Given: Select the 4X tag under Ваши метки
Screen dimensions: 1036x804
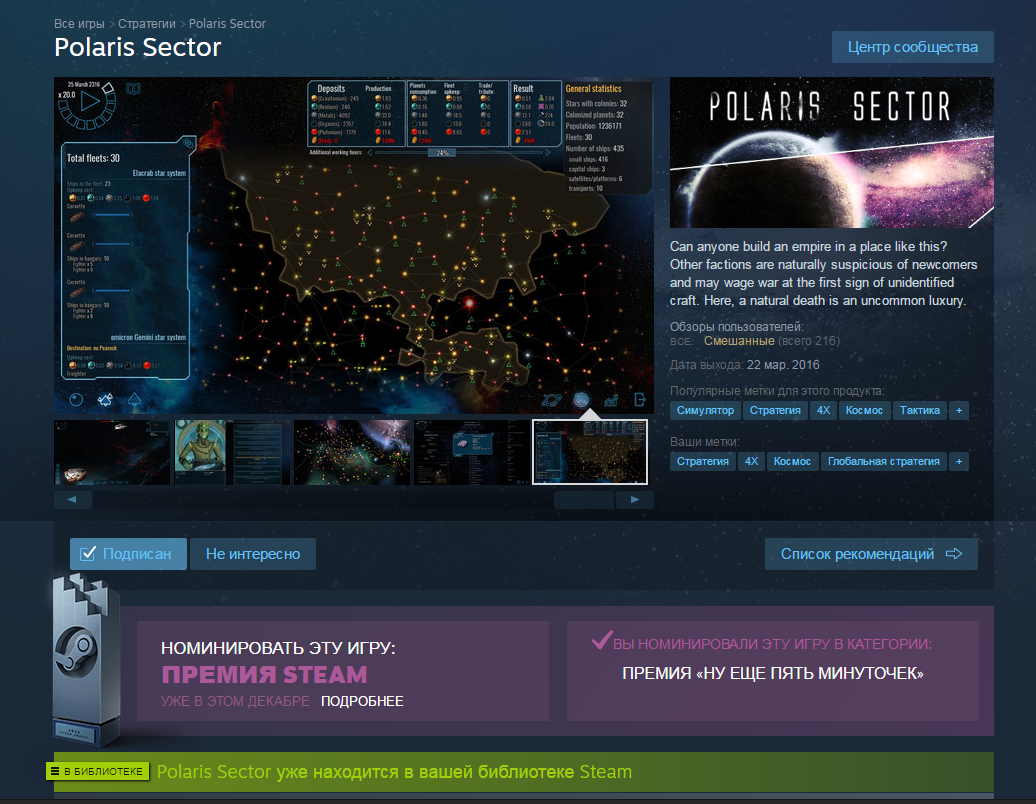Looking at the screenshot, I should [x=751, y=461].
